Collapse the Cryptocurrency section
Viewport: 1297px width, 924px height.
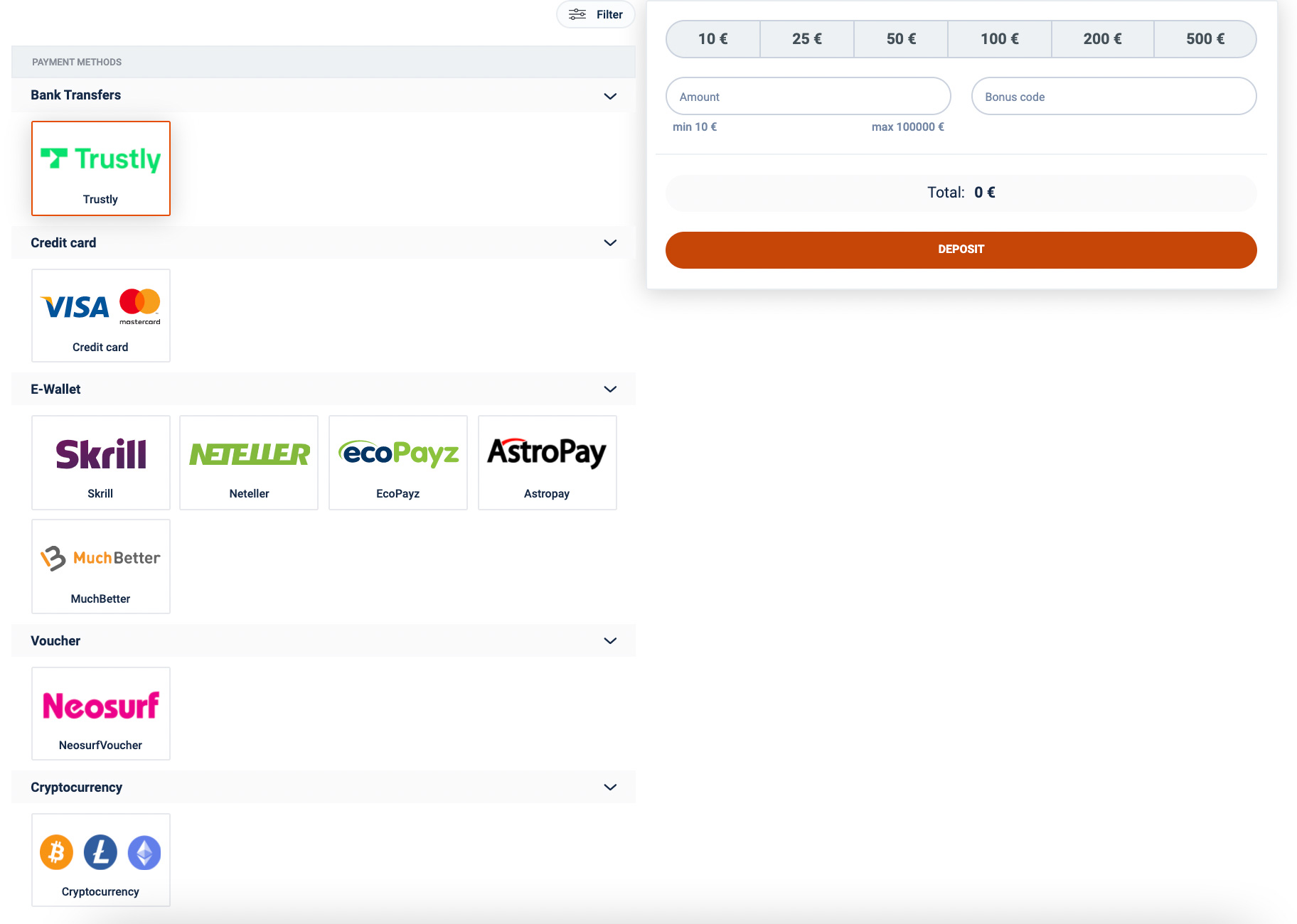(610, 787)
